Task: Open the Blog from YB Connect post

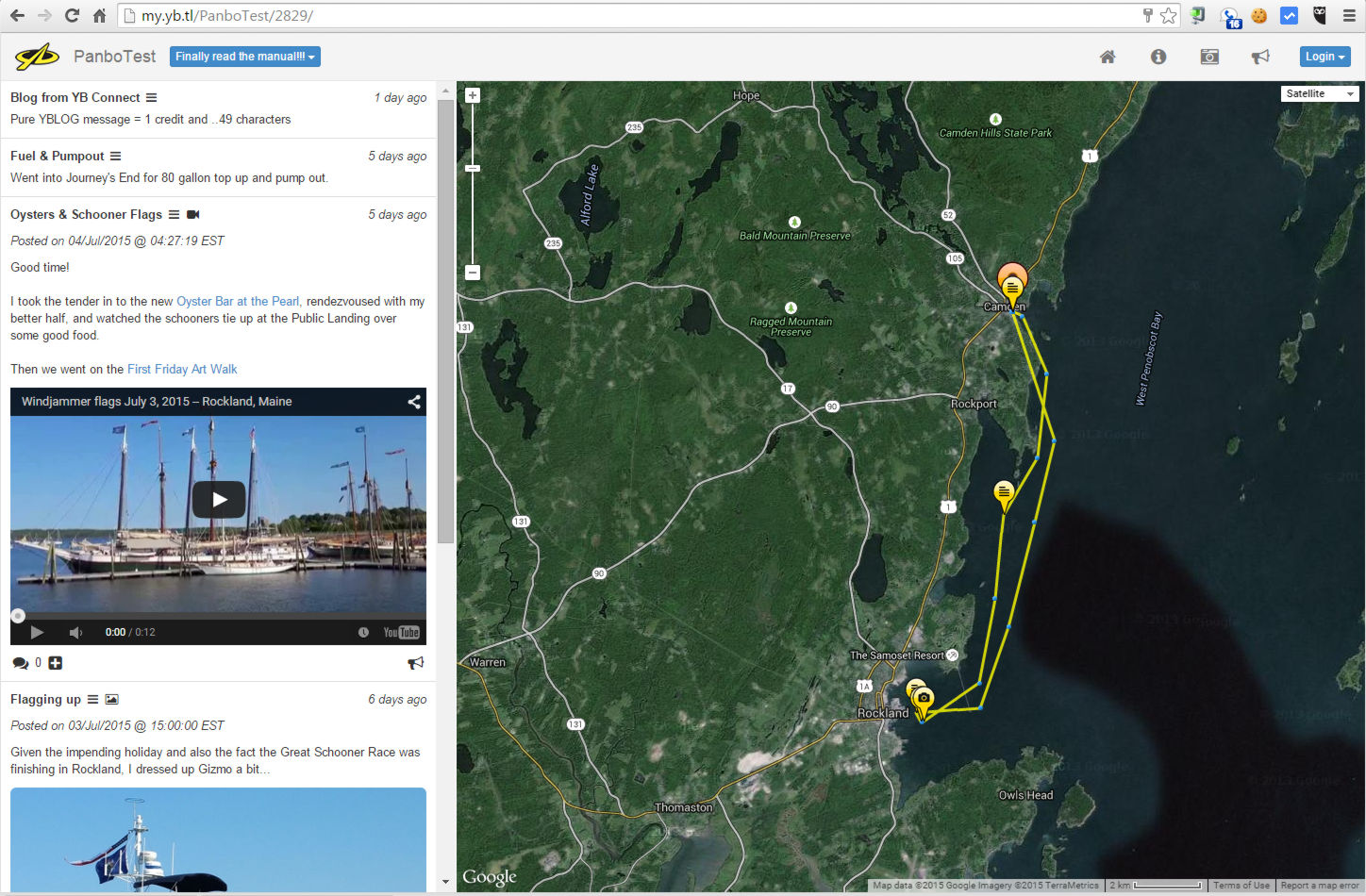Action: point(75,97)
